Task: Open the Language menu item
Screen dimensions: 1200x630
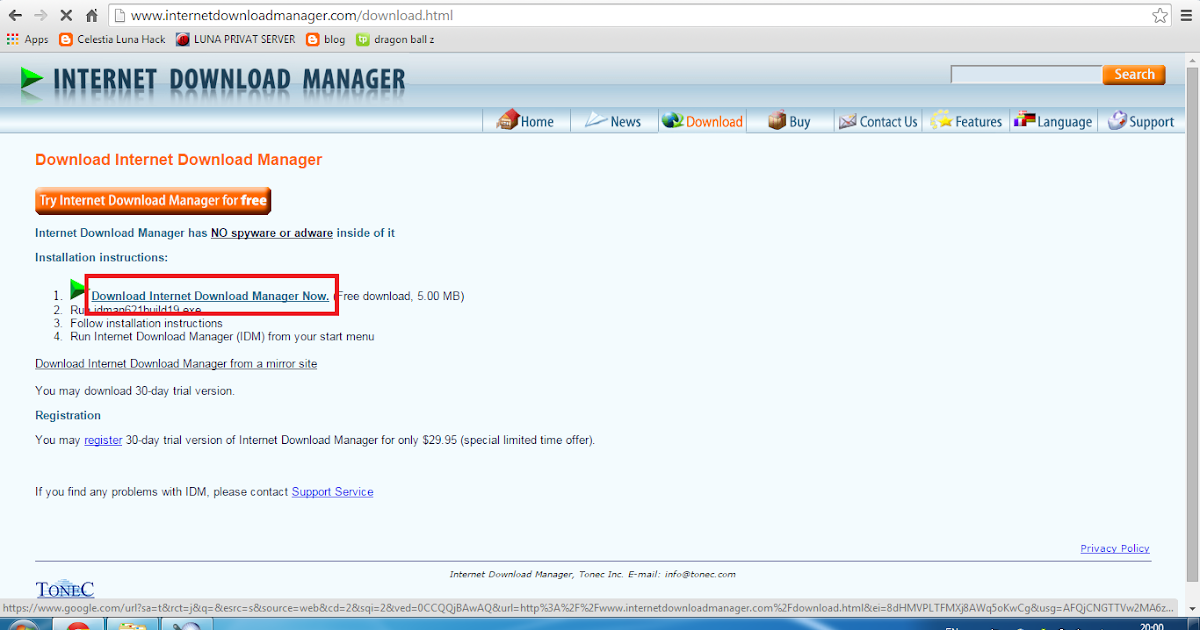Action: tap(1053, 121)
